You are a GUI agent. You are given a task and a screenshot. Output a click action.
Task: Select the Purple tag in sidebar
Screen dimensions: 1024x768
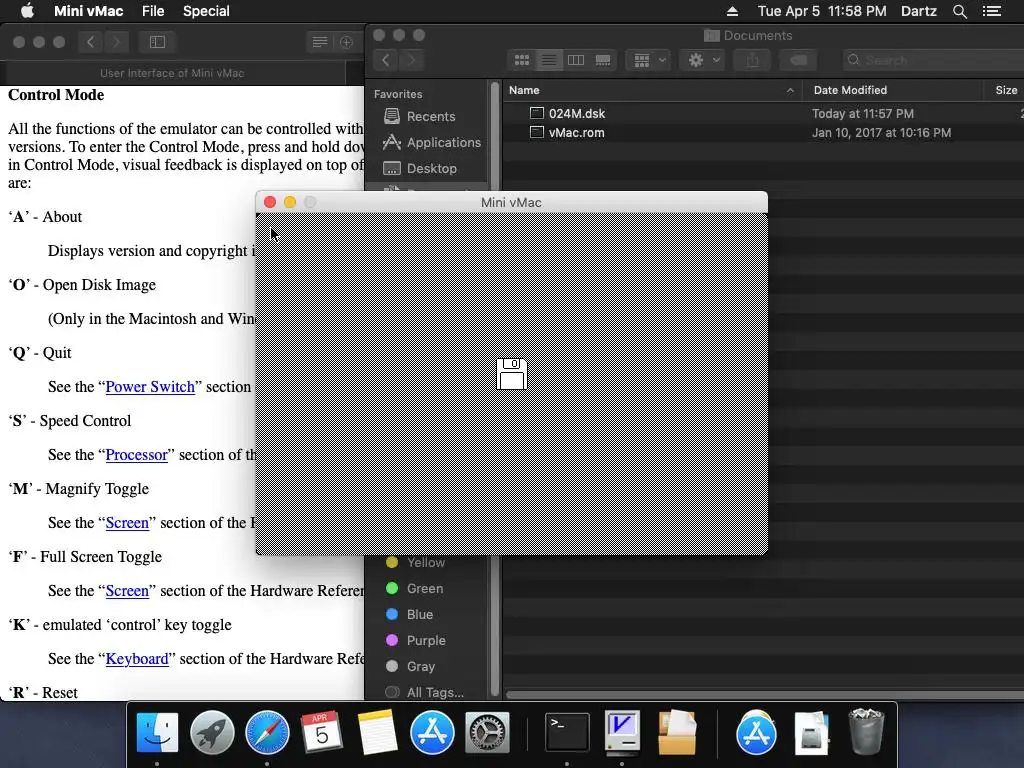(x=416, y=641)
